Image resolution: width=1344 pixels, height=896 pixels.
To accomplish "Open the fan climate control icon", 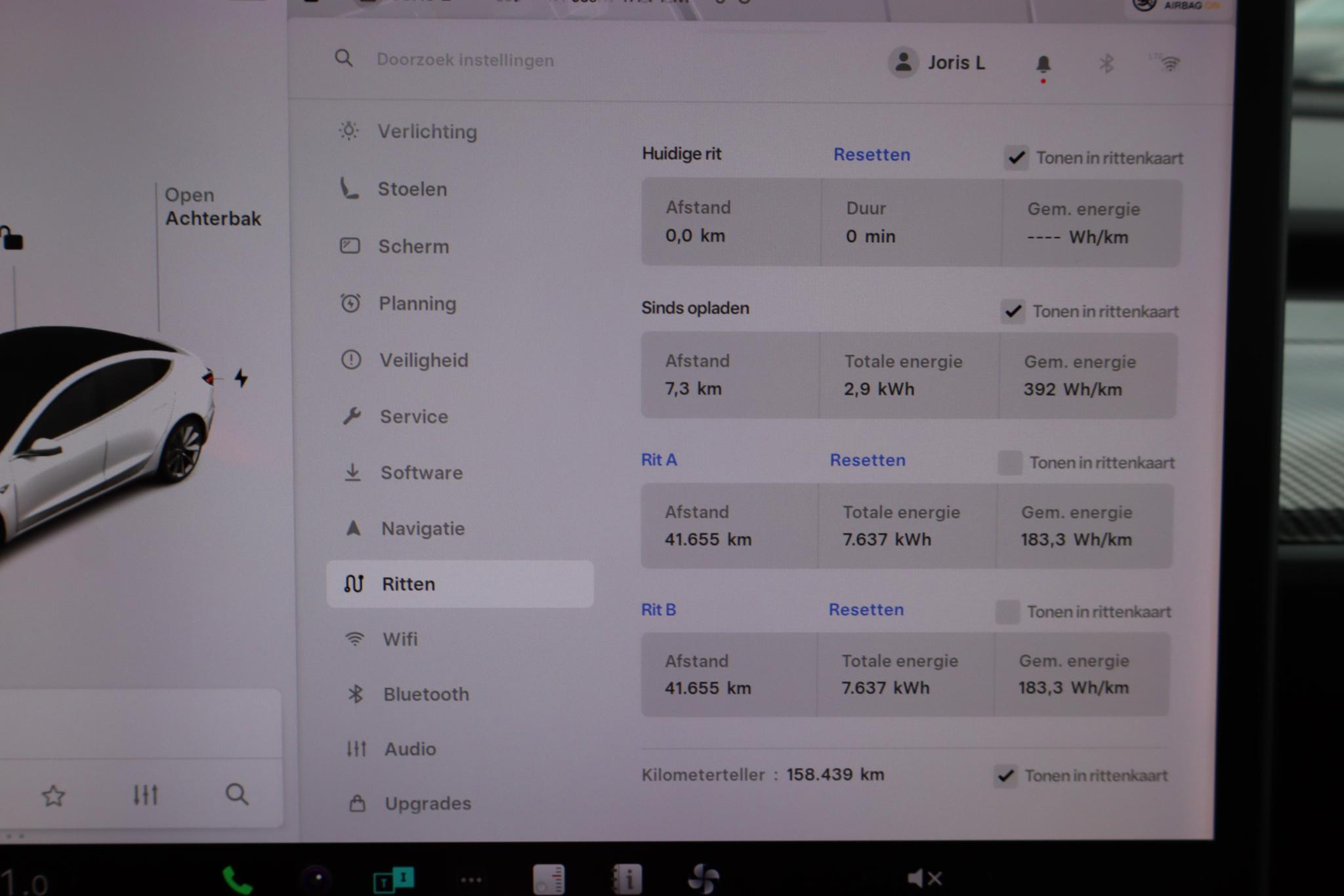I will 703,878.
